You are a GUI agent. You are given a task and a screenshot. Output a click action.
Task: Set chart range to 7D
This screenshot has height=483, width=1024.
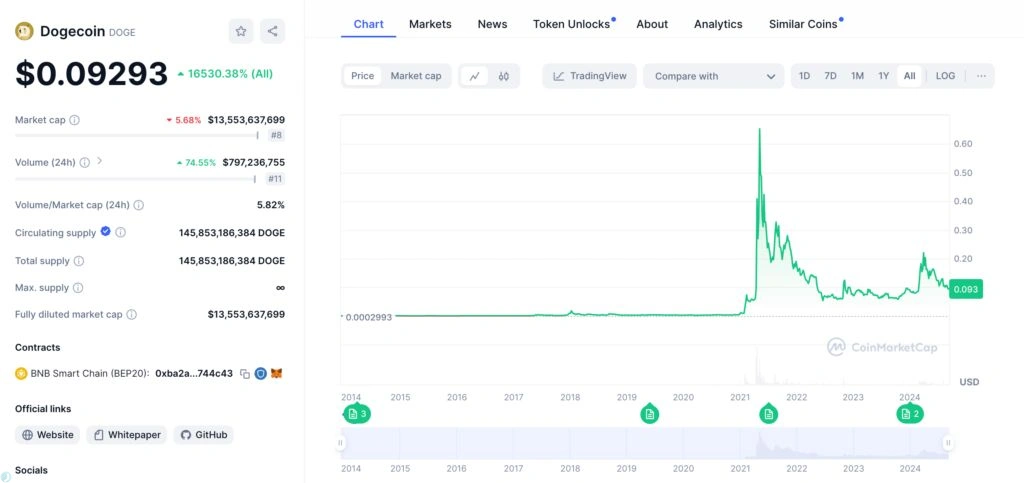tap(830, 76)
